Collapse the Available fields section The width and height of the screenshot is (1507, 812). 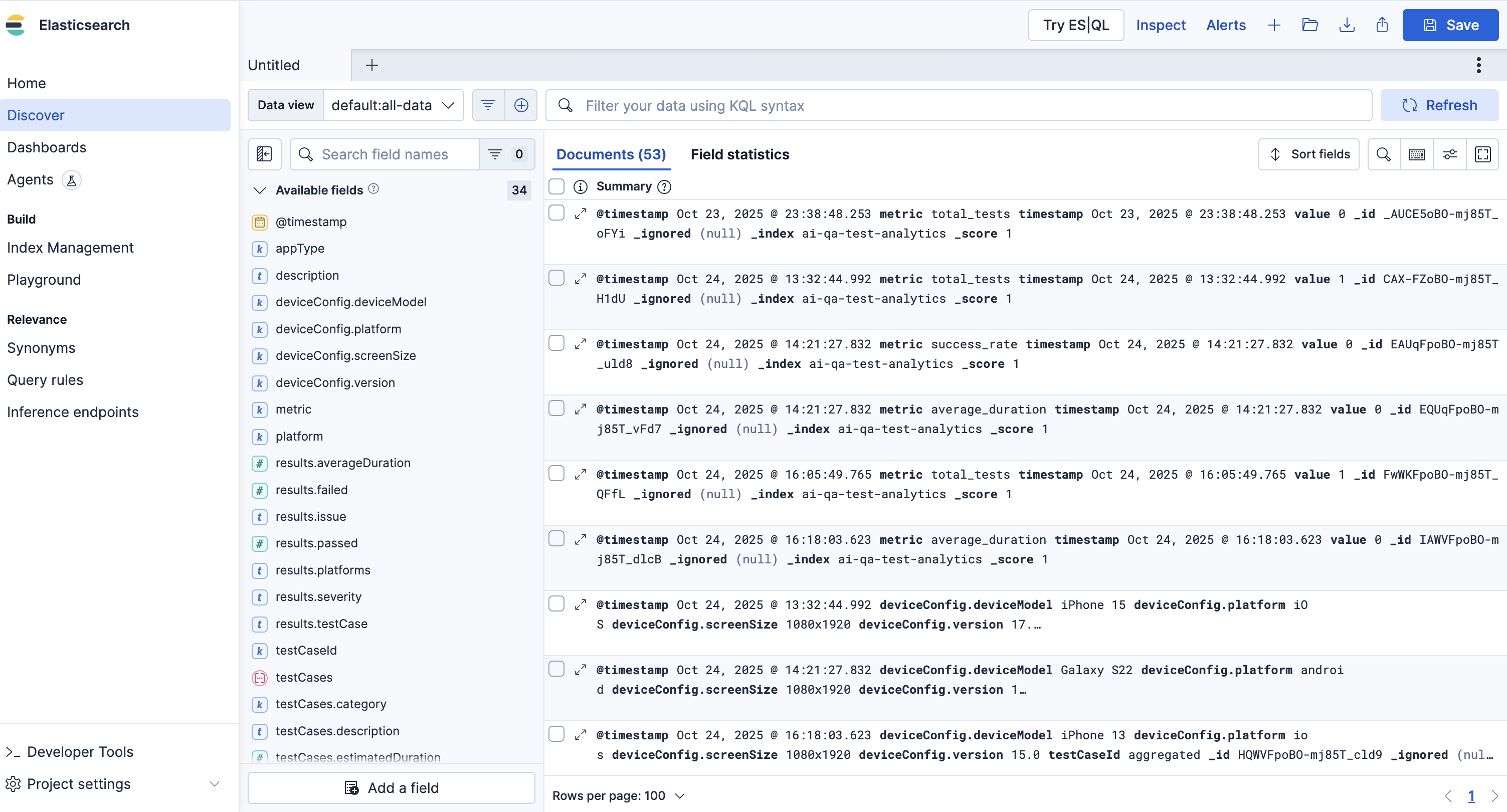pyautogui.click(x=260, y=190)
